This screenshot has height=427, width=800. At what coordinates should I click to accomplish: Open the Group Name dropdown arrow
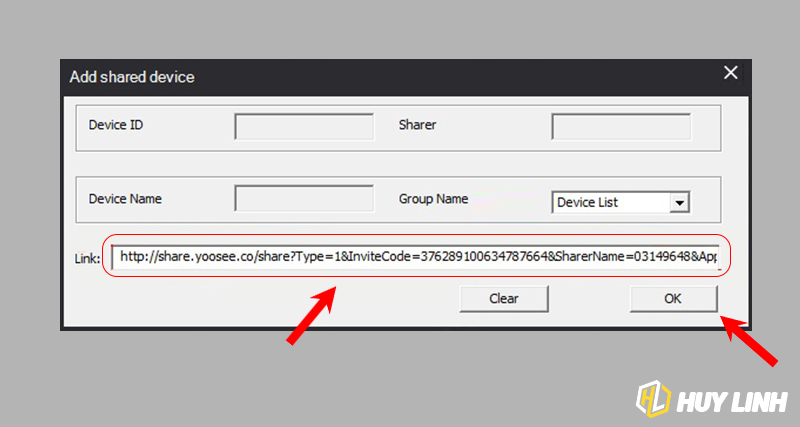pyautogui.click(x=680, y=203)
